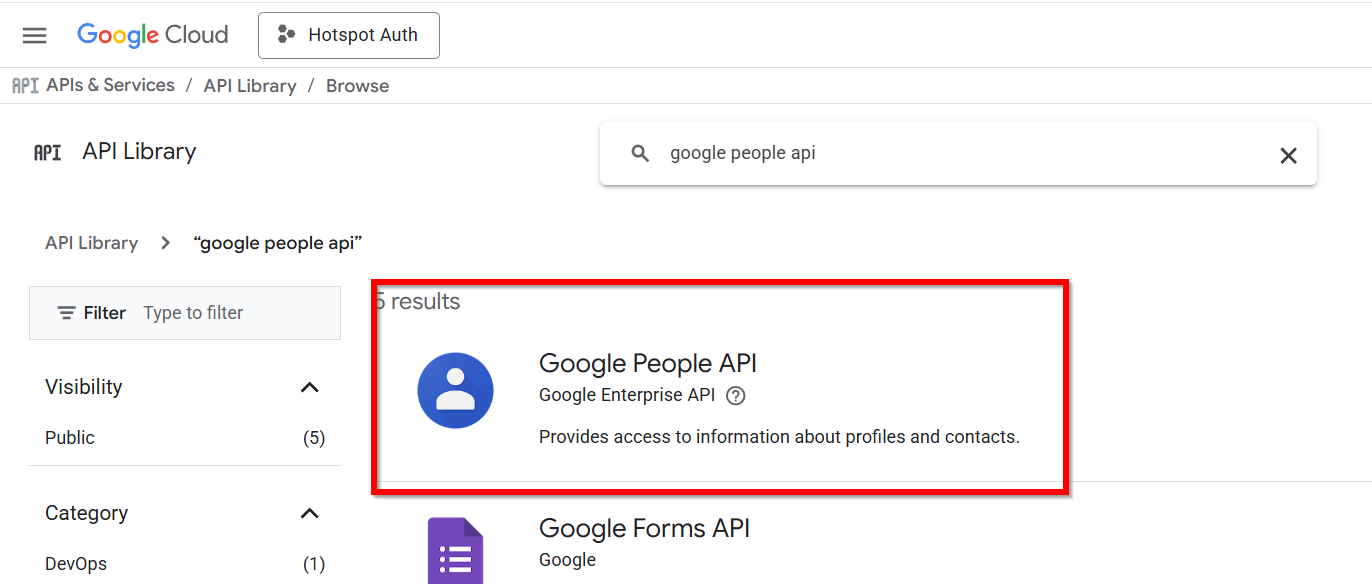
Task: Clear the search with the X icon
Action: [x=1288, y=155]
